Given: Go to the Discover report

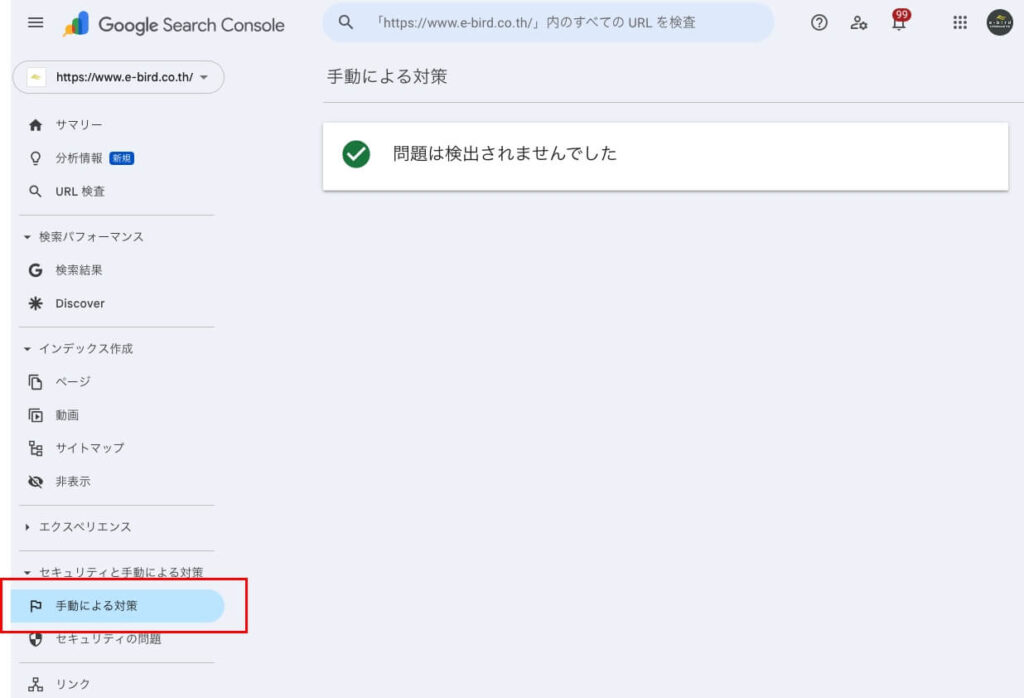Looking at the screenshot, I should pyautogui.click(x=79, y=303).
